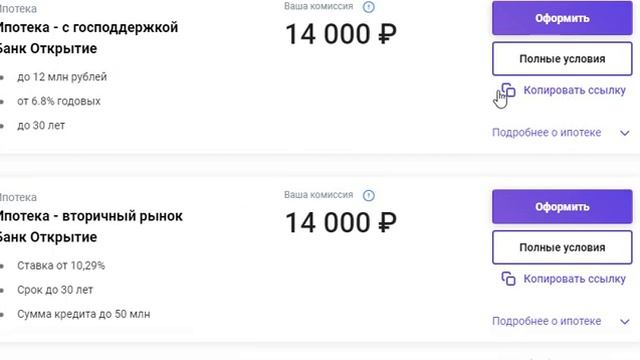
Task: Select Копировать ссылку text in вторичный рынок card
Action: tap(574, 279)
